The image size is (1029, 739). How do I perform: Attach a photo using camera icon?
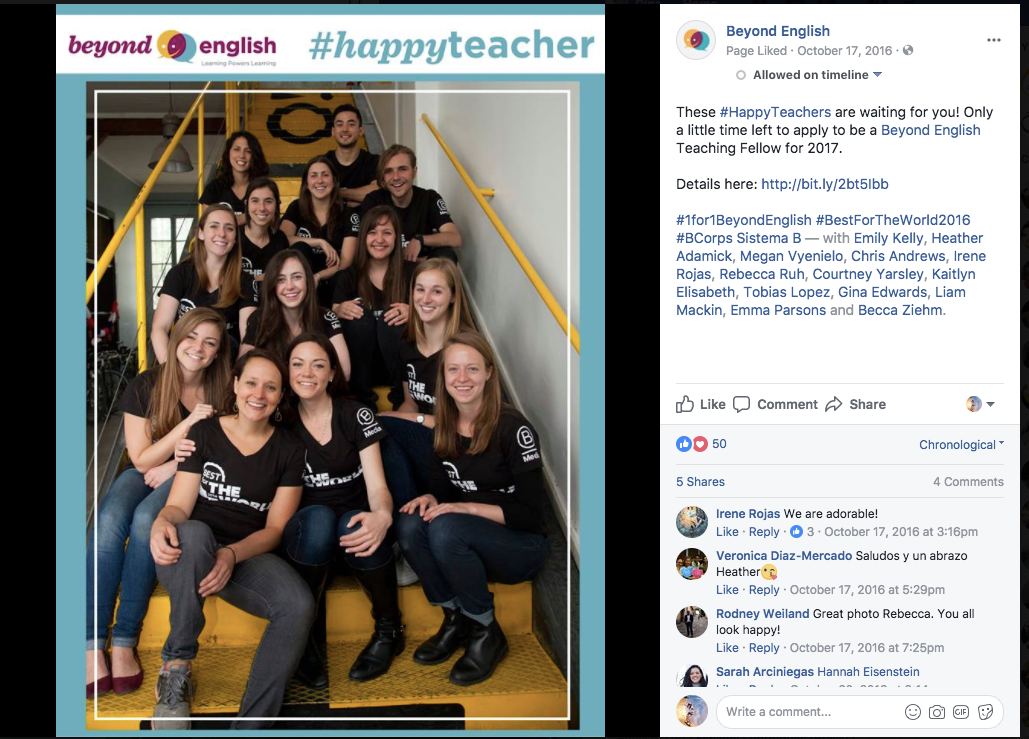(936, 712)
